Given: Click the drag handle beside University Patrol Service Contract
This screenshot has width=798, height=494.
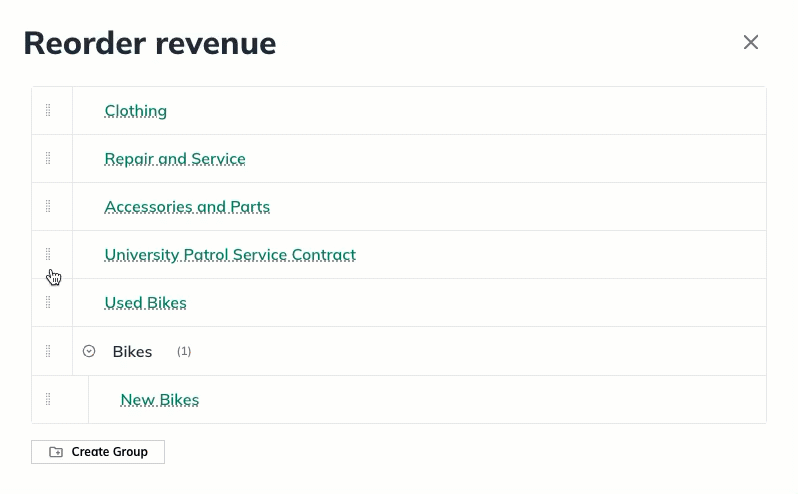Looking at the screenshot, I should tap(48, 255).
